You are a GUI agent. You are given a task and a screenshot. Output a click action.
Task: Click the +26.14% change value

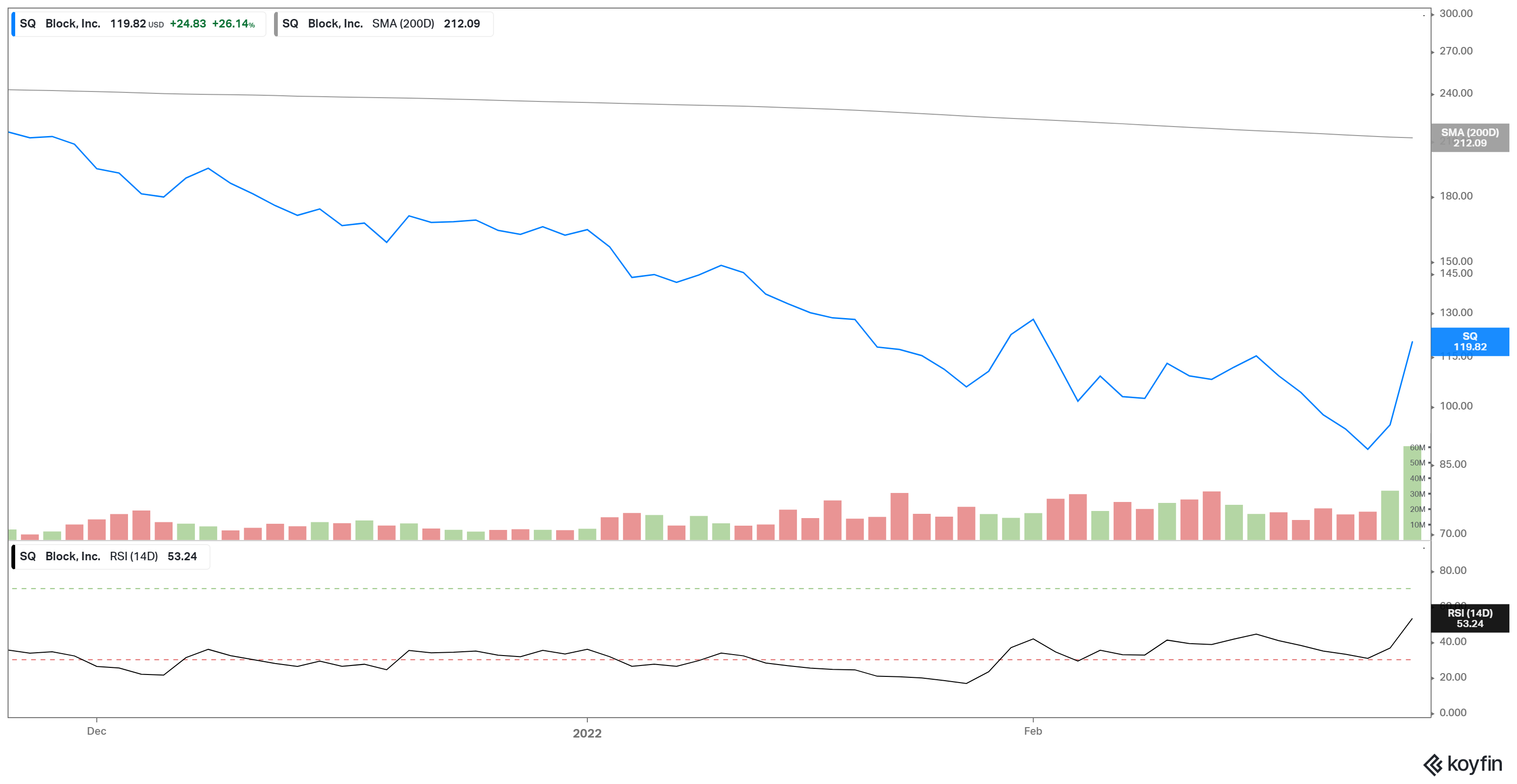[x=233, y=24]
